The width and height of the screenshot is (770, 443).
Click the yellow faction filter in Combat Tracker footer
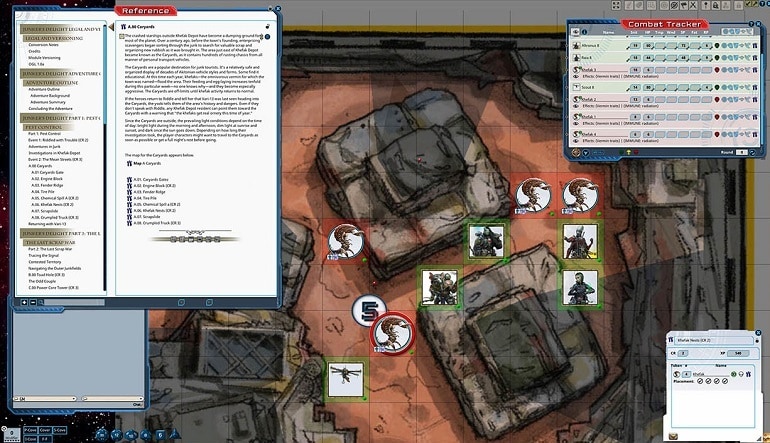coord(629,152)
